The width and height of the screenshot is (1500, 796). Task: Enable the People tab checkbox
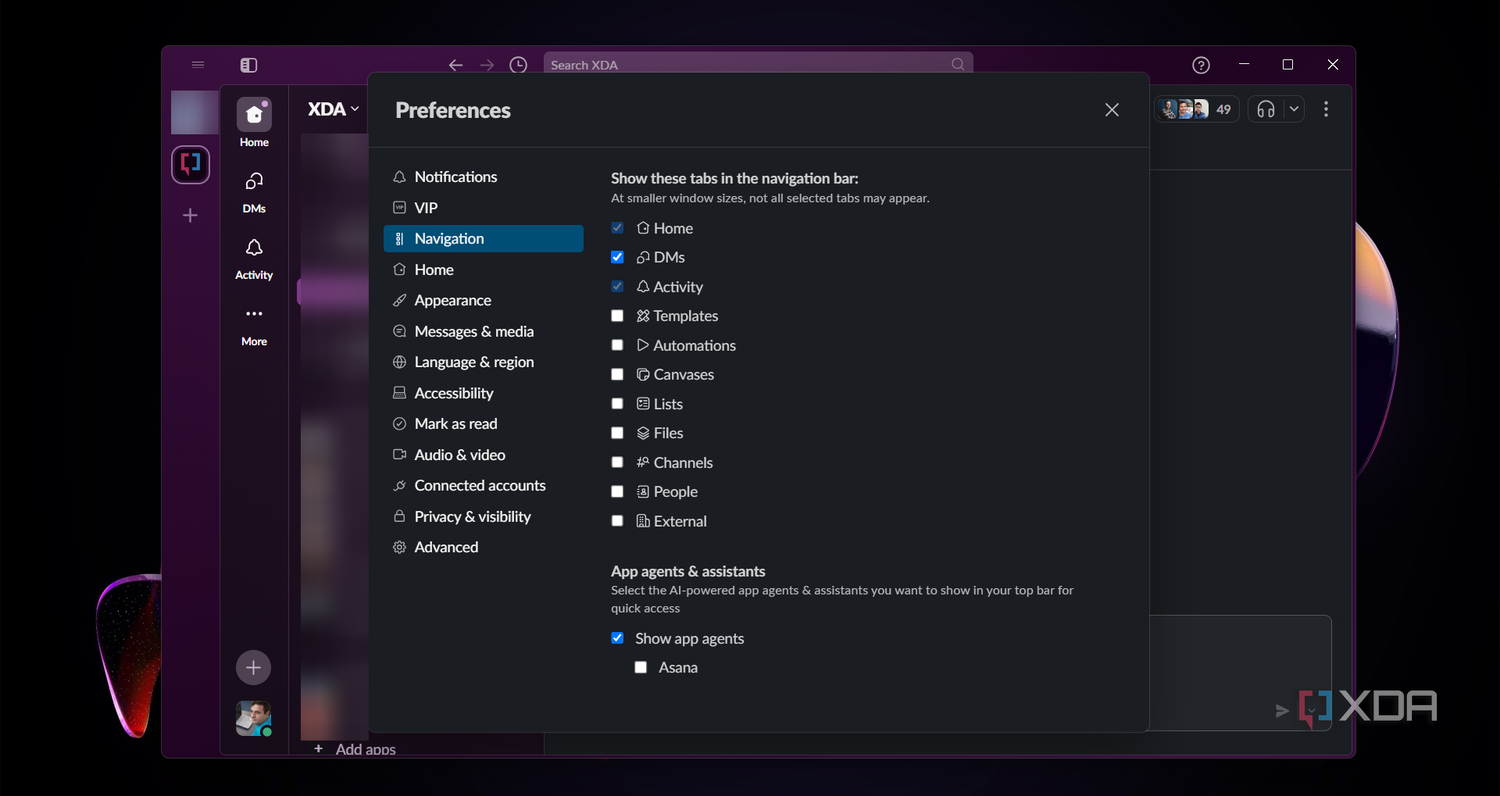(617, 492)
